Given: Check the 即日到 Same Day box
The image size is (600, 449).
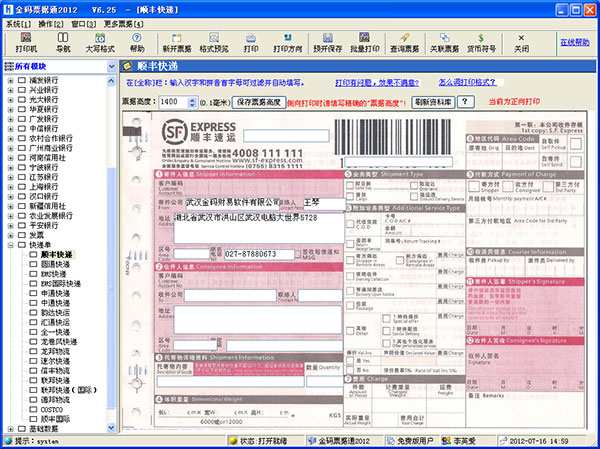Looking at the screenshot, I should [x=350, y=186].
